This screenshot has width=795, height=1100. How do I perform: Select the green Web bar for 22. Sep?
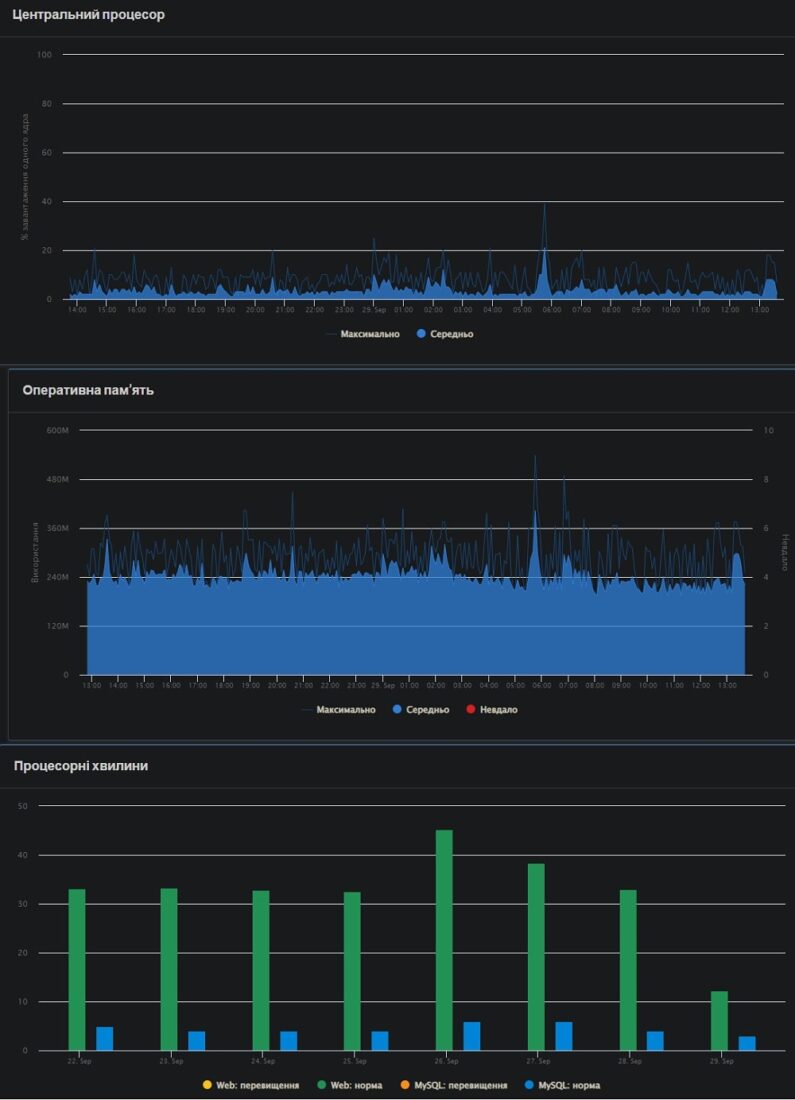click(x=77, y=970)
